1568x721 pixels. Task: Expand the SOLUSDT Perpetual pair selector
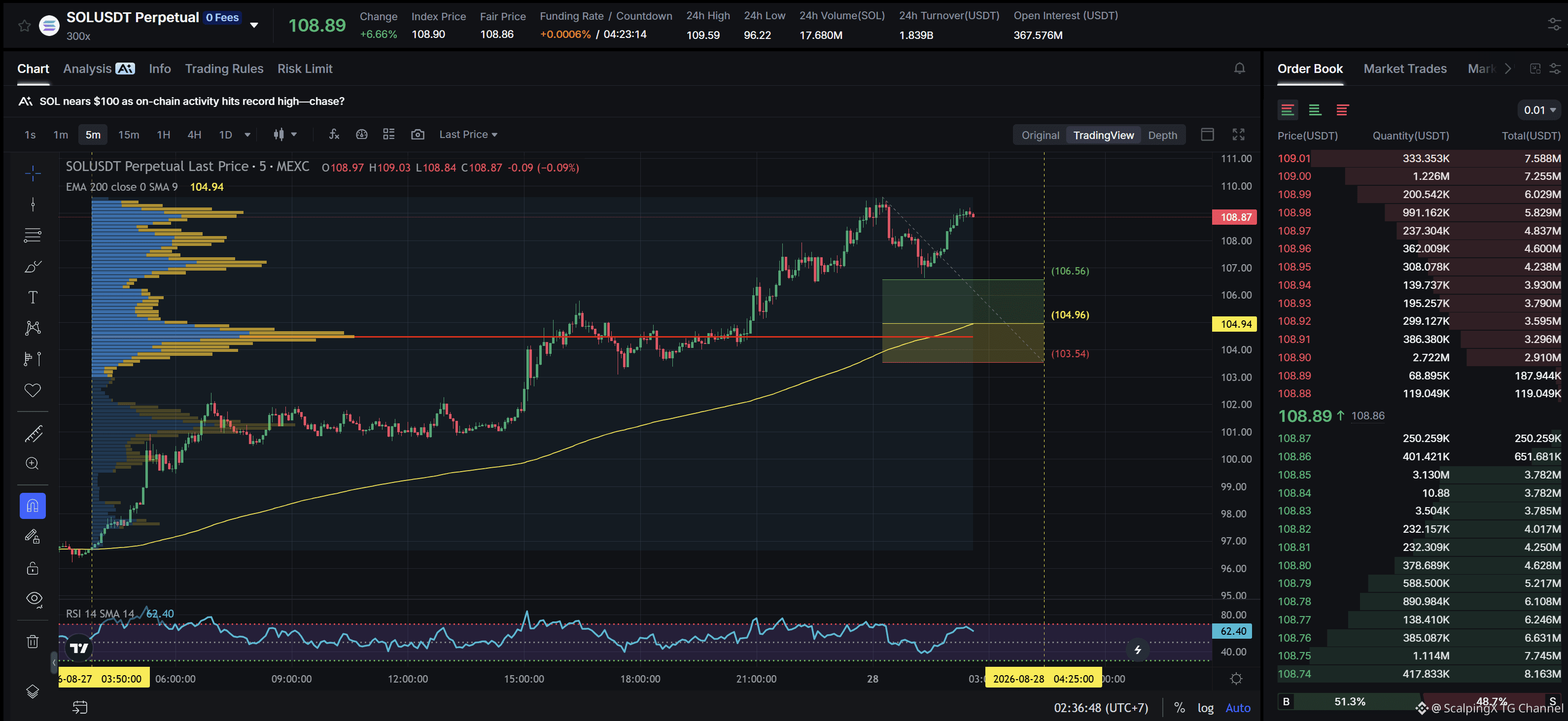[254, 25]
